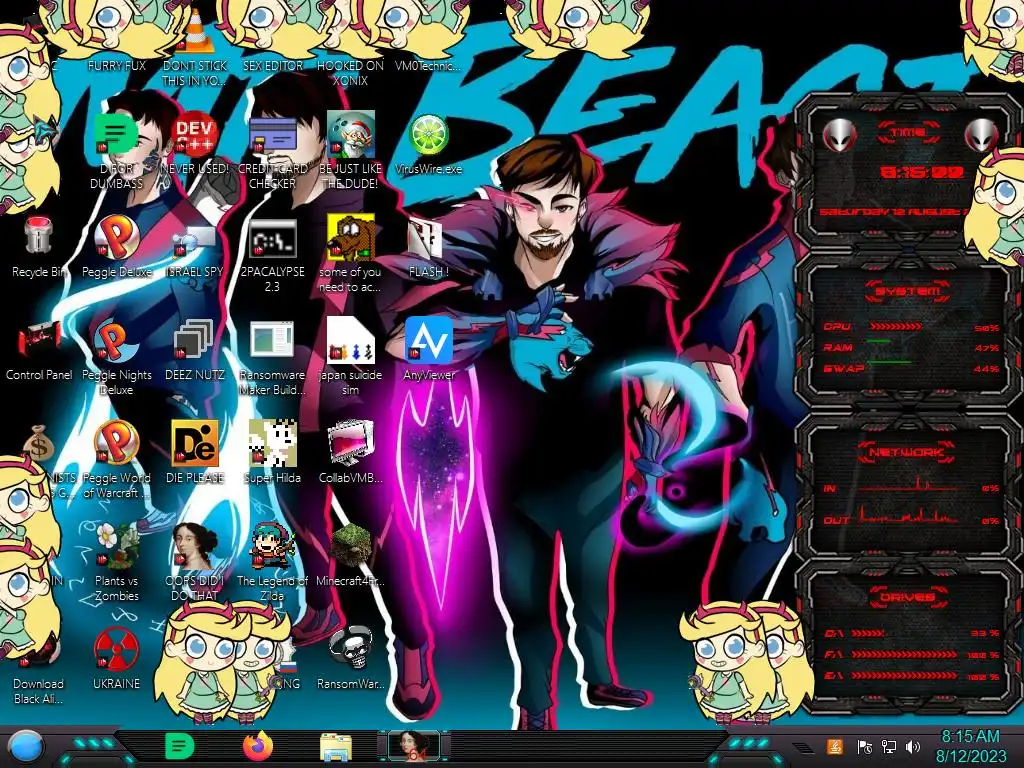Open the 'CREDIT CARD CHECKER' icon
Image resolution: width=1024 pixels, height=768 pixels.
[x=273, y=134]
